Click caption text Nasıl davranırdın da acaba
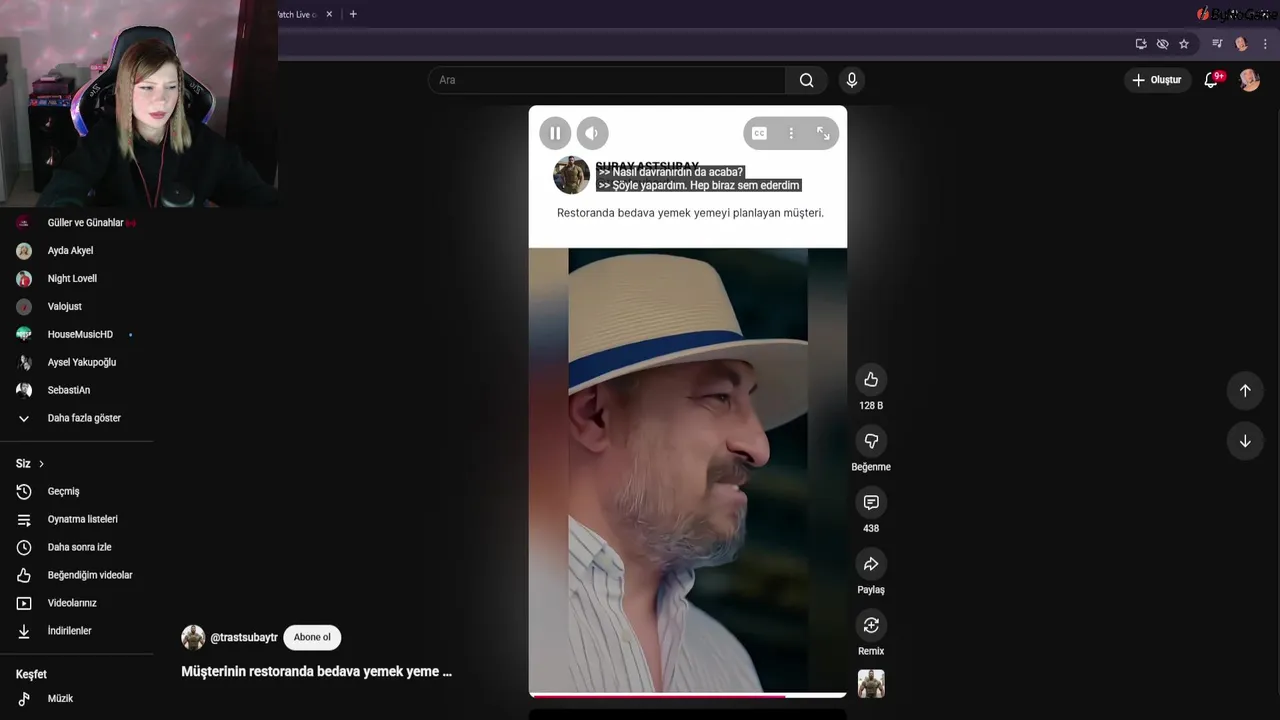This screenshot has height=720, width=1280. (x=671, y=172)
